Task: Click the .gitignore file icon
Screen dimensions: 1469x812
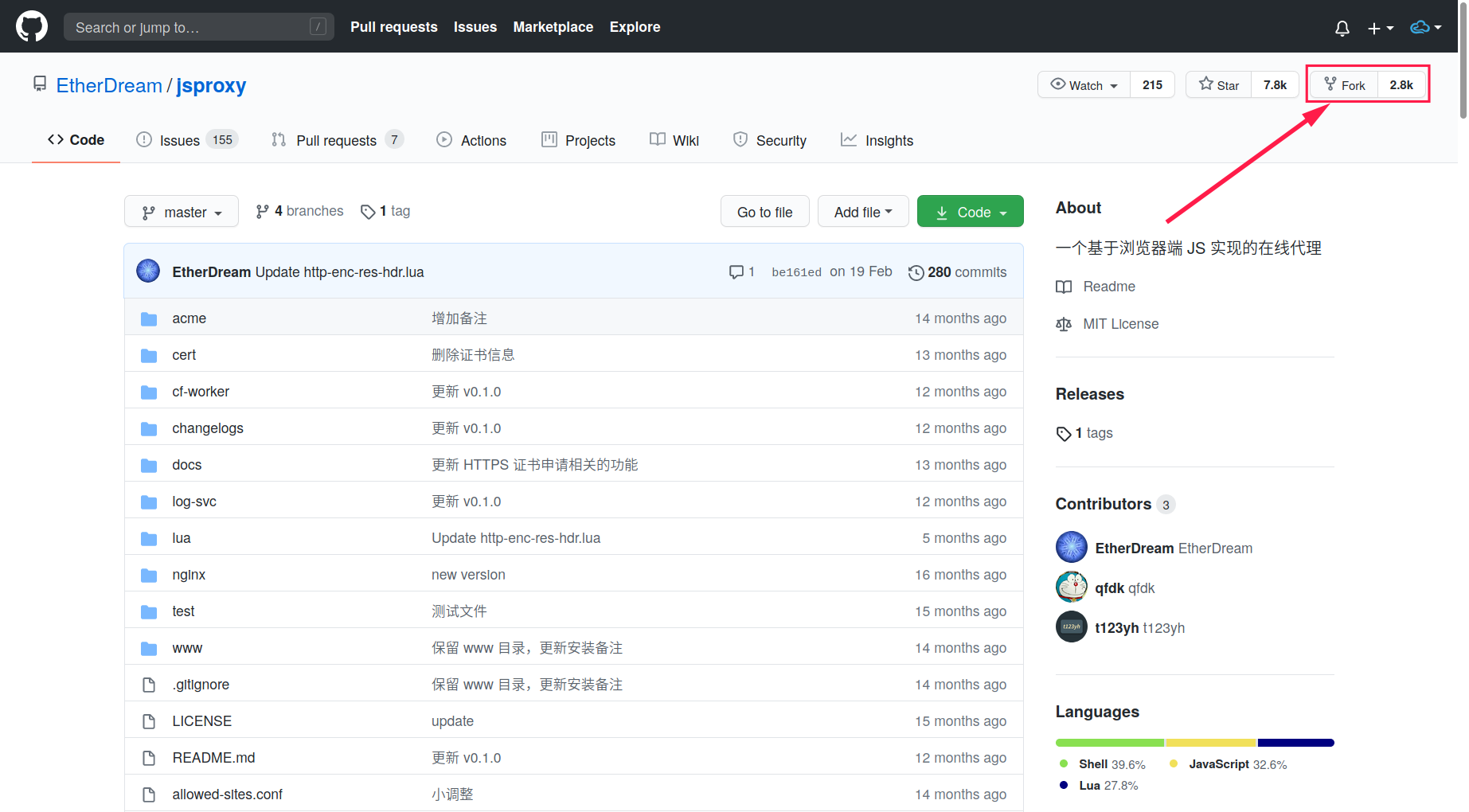Action: pyautogui.click(x=149, y=685)
